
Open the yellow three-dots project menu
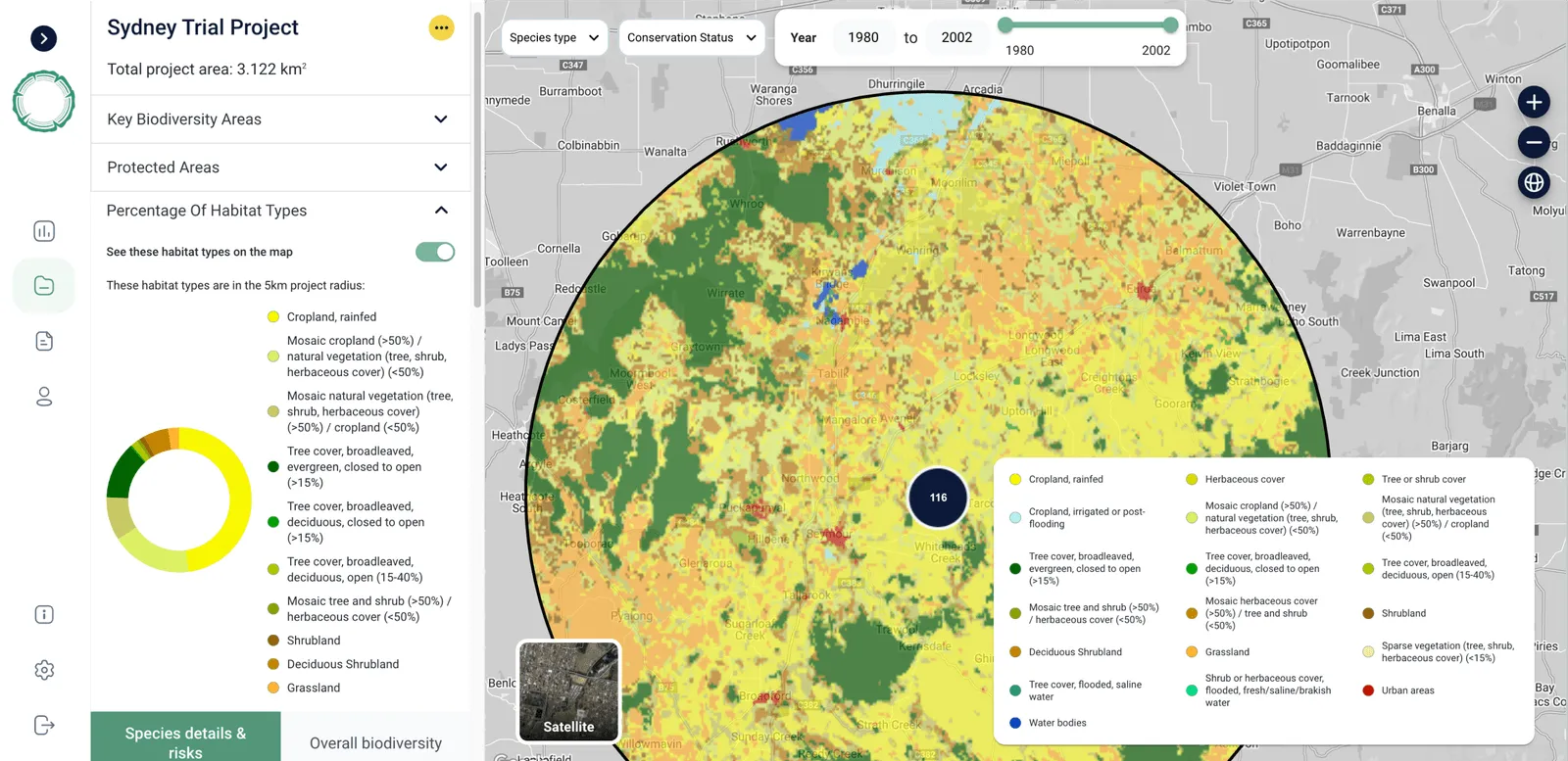coord(441,27)
